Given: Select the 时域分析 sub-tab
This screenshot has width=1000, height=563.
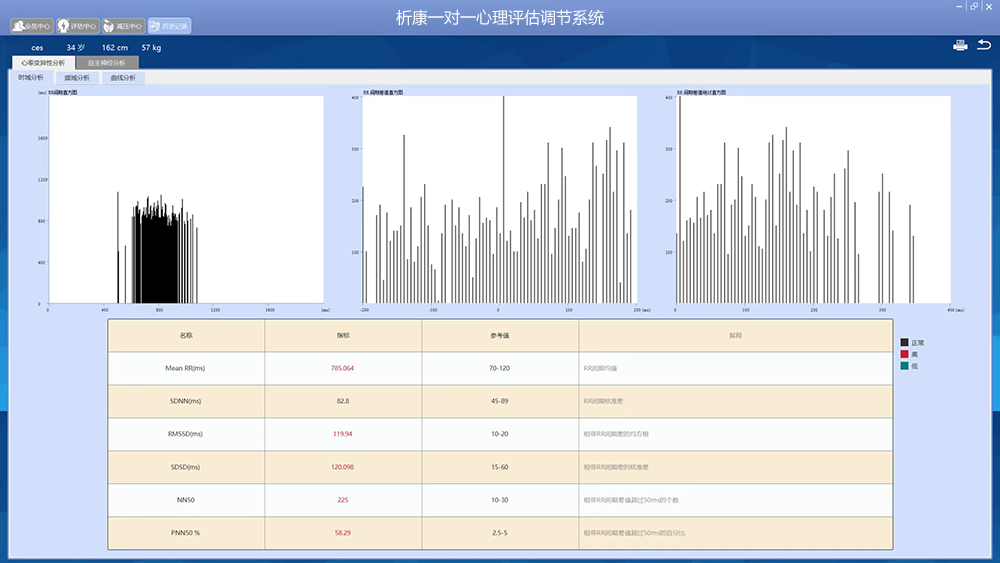Looking at the screenshot, I should point(31,77).
